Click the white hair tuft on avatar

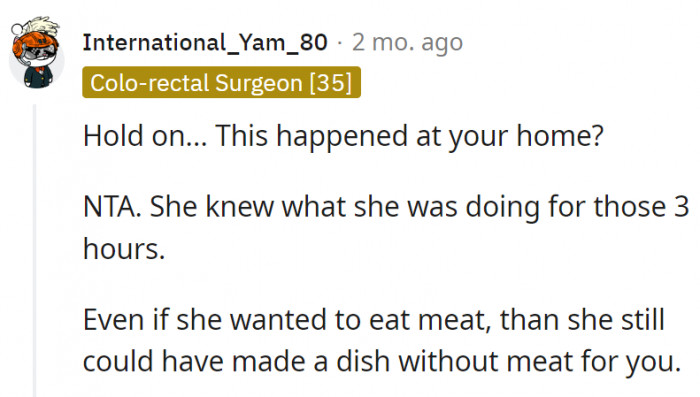[x=45, y=25]
